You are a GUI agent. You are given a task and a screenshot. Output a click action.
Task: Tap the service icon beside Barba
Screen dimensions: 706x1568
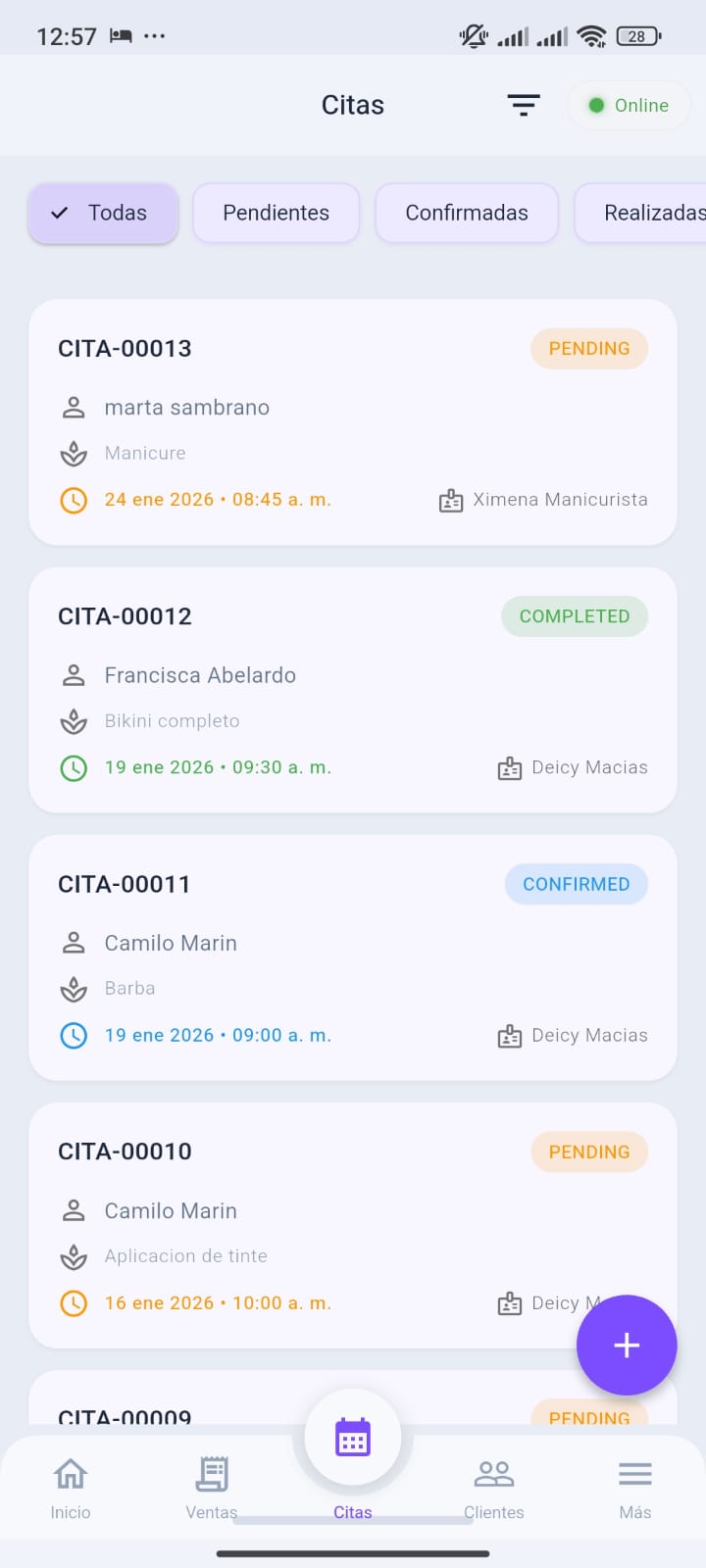click(x=74, y=989)
